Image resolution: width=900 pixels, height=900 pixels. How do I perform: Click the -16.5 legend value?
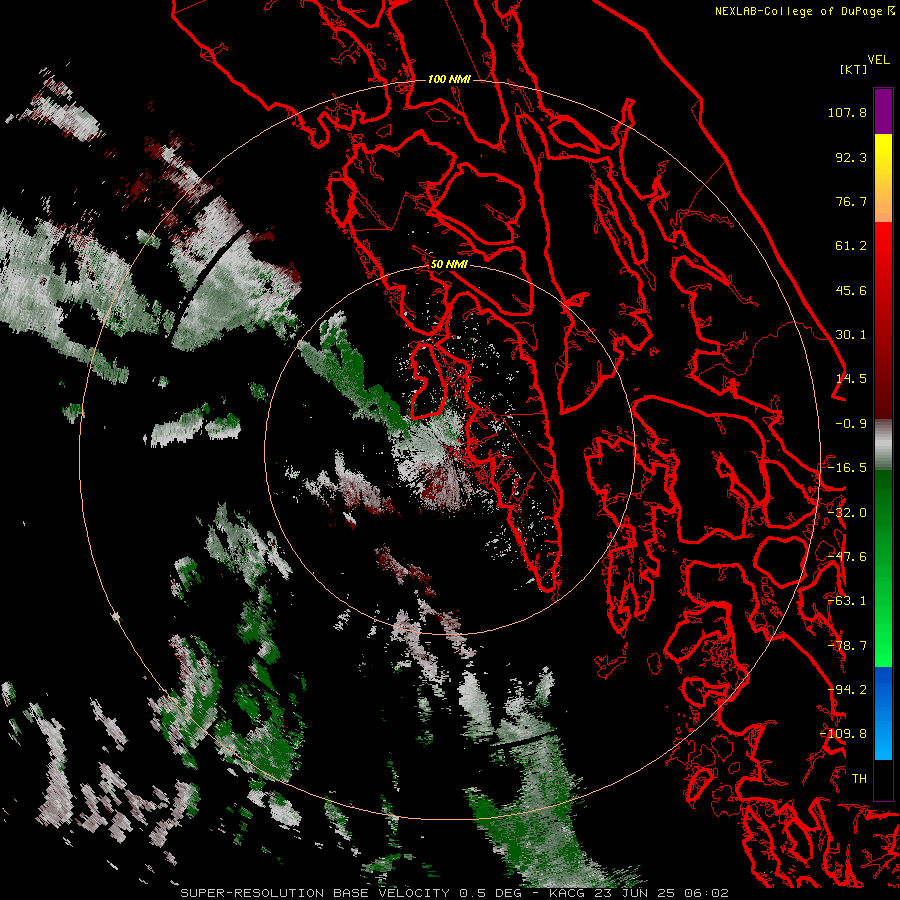[x=847, y=468]
